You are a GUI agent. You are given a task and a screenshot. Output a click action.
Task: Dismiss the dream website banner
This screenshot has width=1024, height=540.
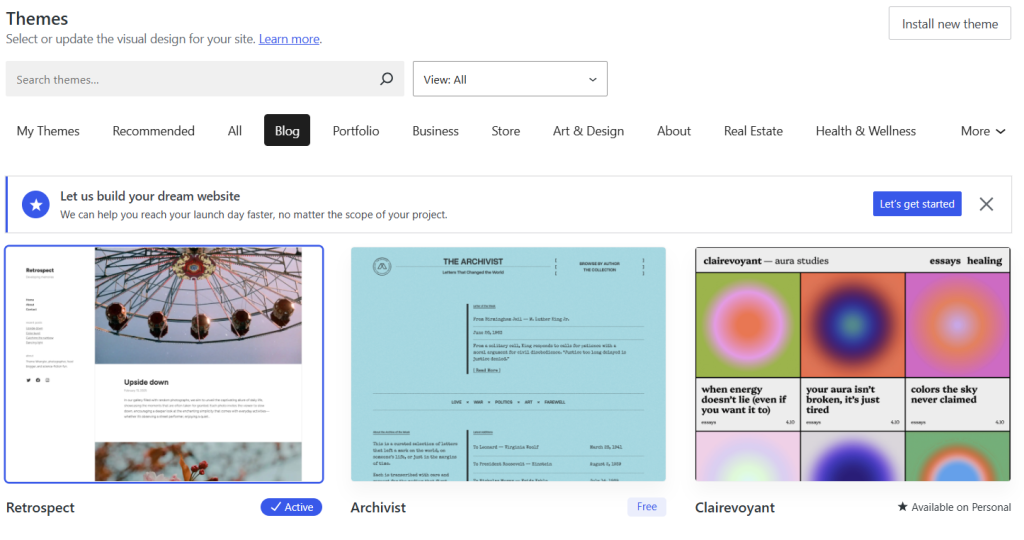(986, 204)
